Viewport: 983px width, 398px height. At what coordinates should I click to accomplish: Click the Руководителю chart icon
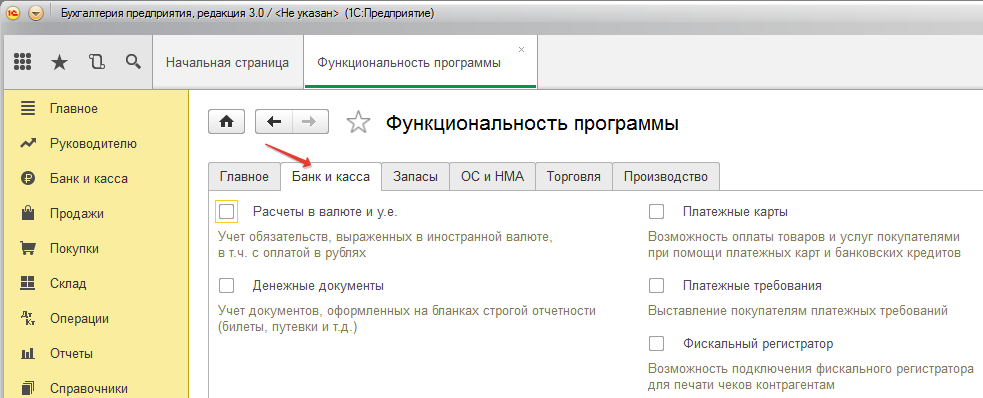coord(28,144)
